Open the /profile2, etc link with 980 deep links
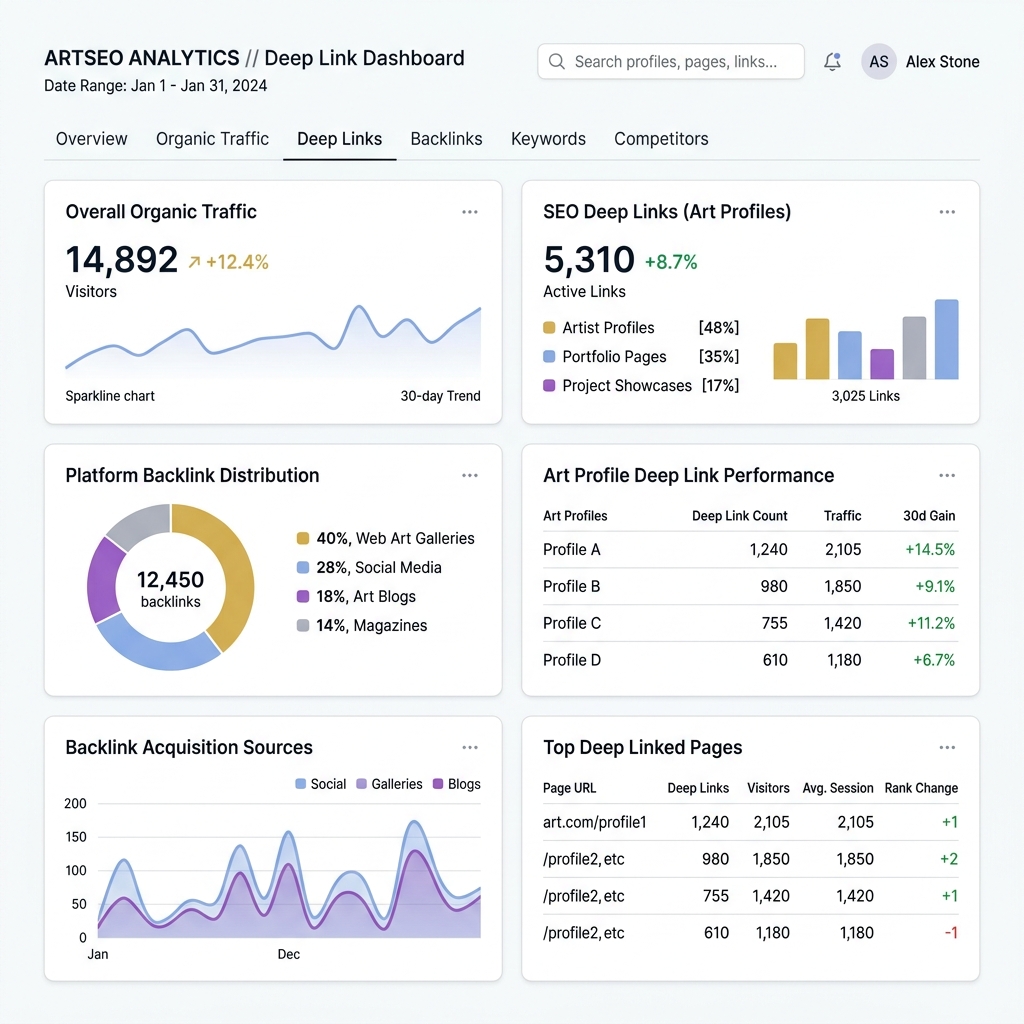 pos(583,859)
